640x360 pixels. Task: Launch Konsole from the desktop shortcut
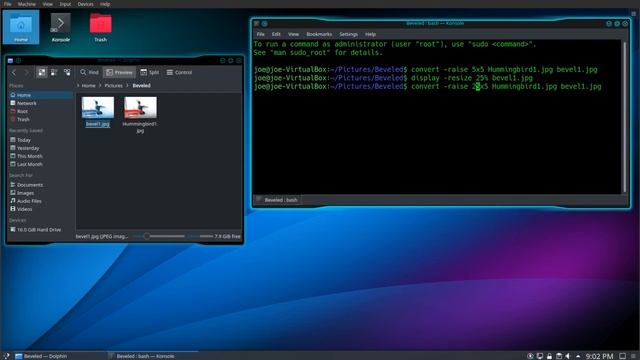coord(60,27)
